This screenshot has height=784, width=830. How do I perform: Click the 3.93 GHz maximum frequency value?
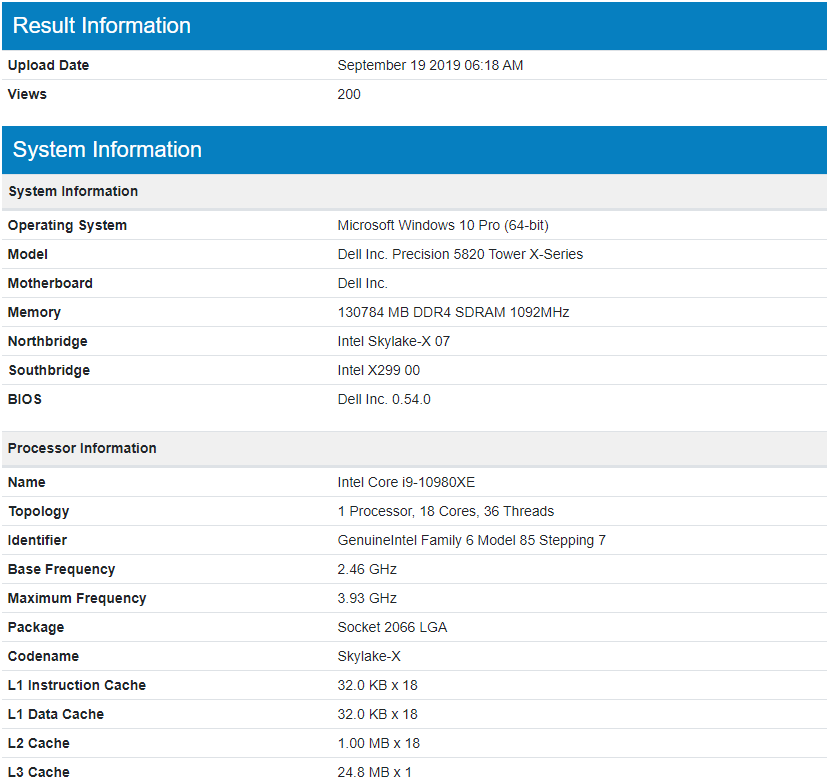click(368, 598)
